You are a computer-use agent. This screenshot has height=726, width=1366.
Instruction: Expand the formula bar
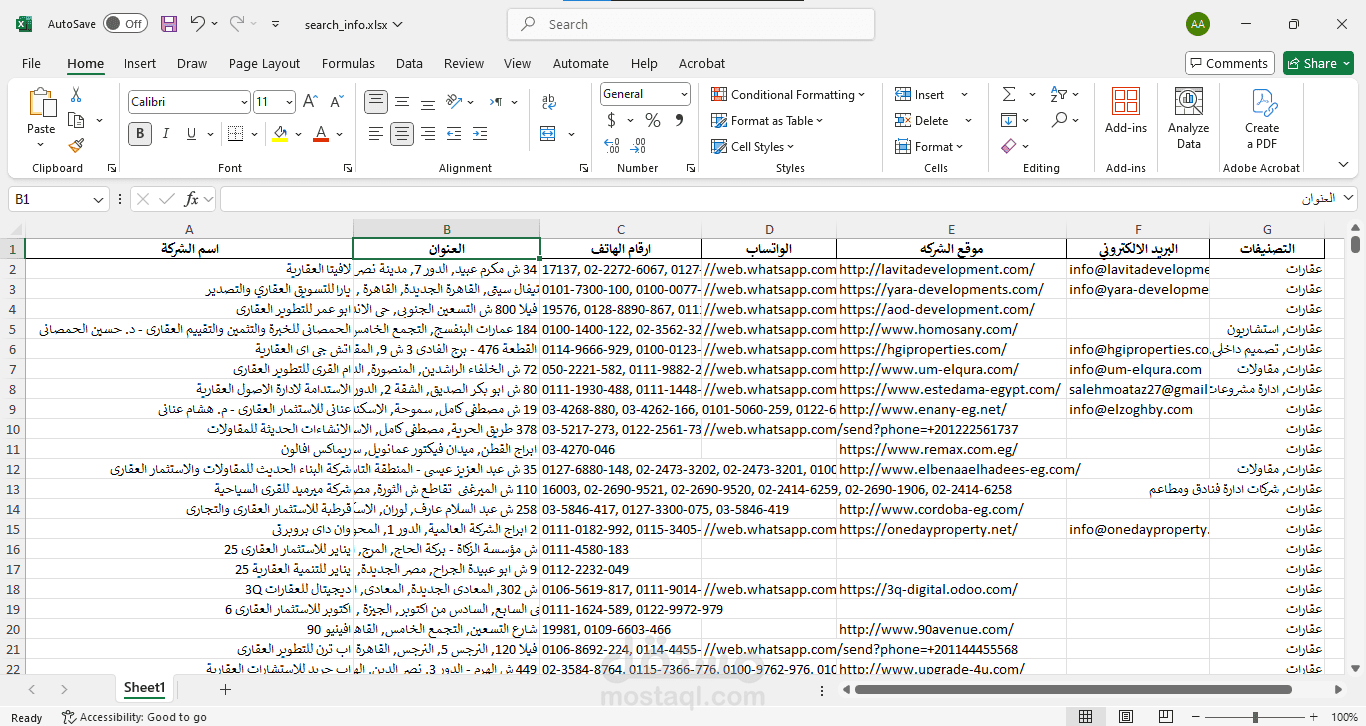(x=1348, y=199)
